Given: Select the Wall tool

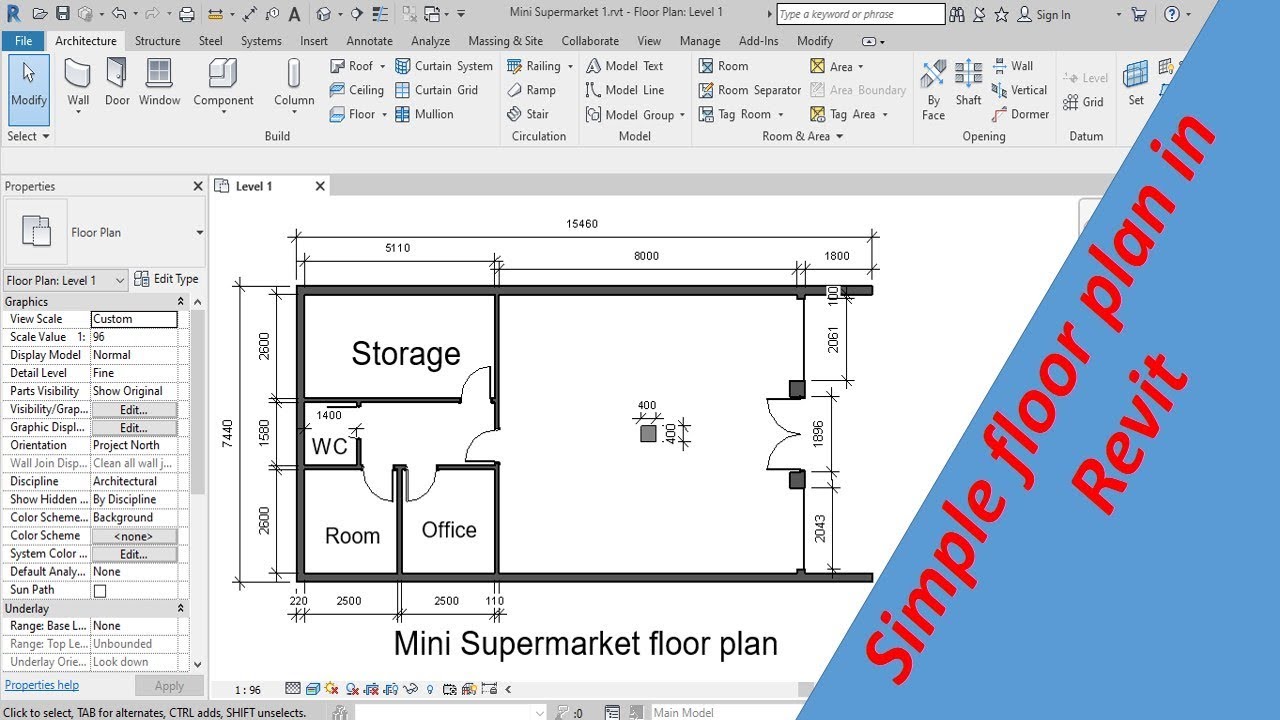Looking at the screenshot, I should click(x=78, y=84).
